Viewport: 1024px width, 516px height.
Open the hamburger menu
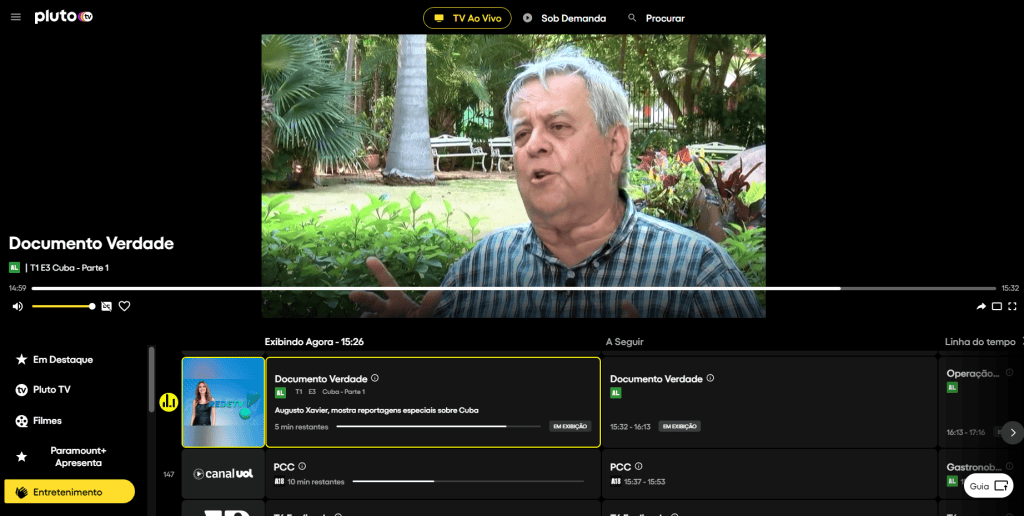[16, 17]
